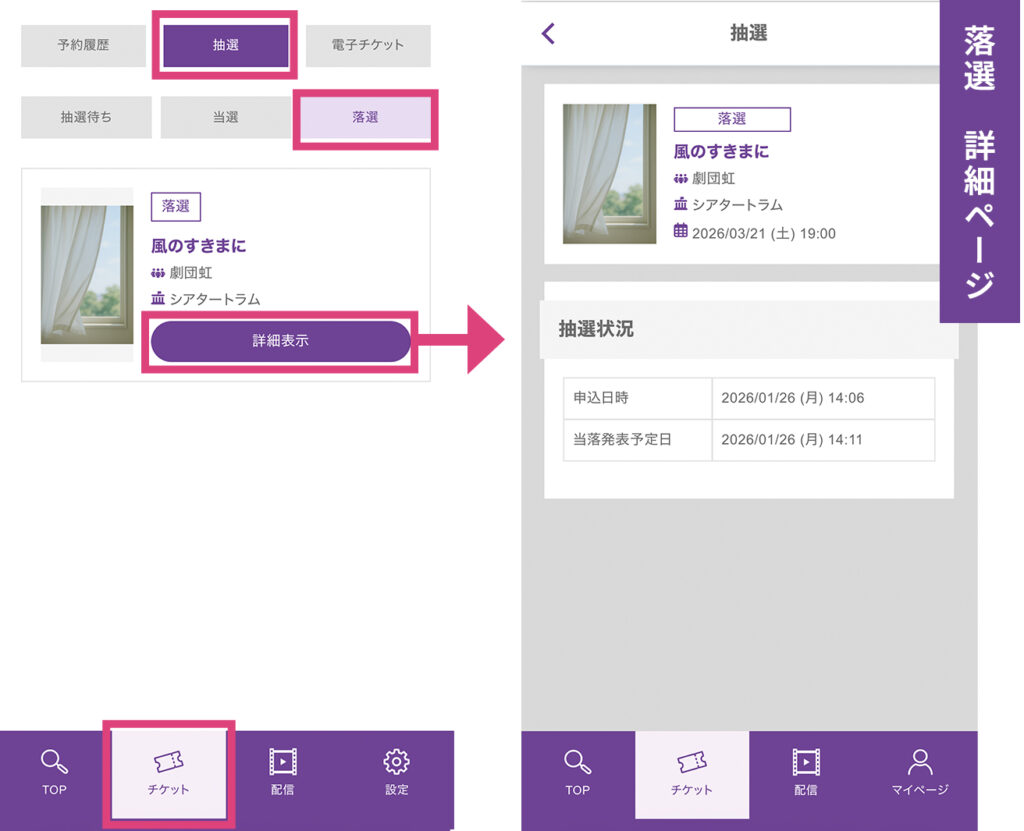
Task: Click the 風のすきまに title on detail page
Action: tap(721, 152)
